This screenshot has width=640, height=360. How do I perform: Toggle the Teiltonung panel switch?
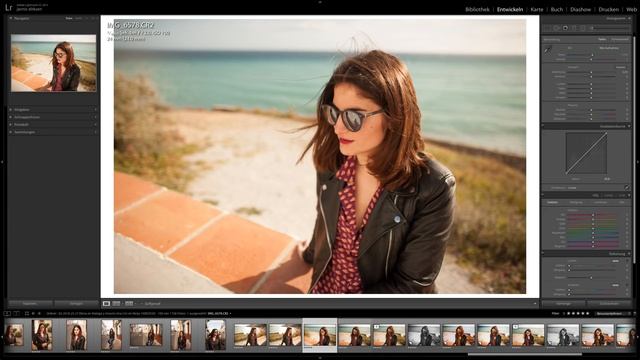(543, 253)
